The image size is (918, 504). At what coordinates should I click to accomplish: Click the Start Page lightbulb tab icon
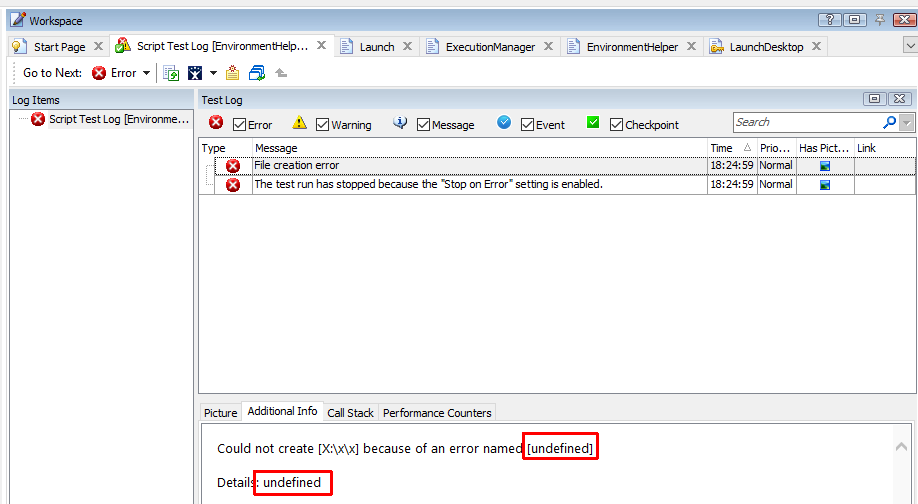click(x=19, y=47)
